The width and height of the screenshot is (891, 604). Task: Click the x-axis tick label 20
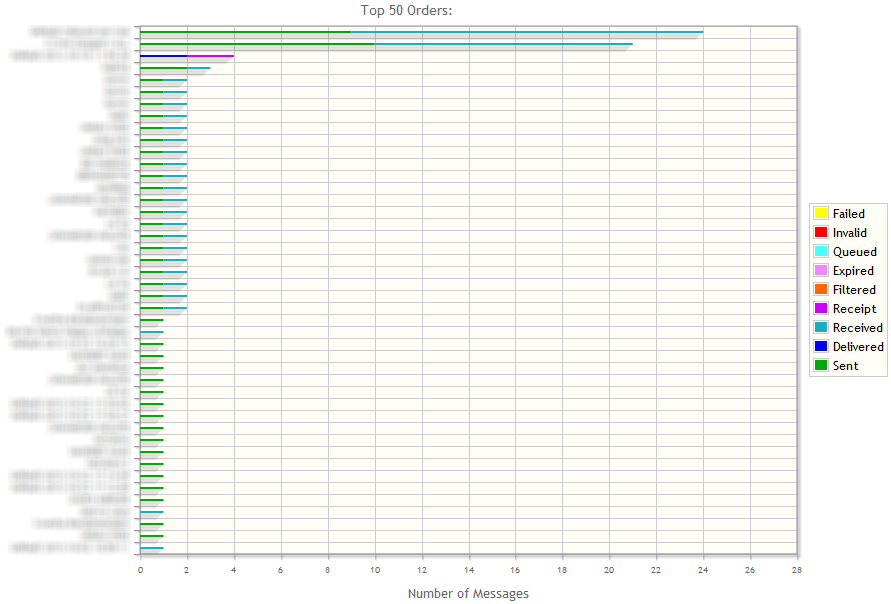609,569
